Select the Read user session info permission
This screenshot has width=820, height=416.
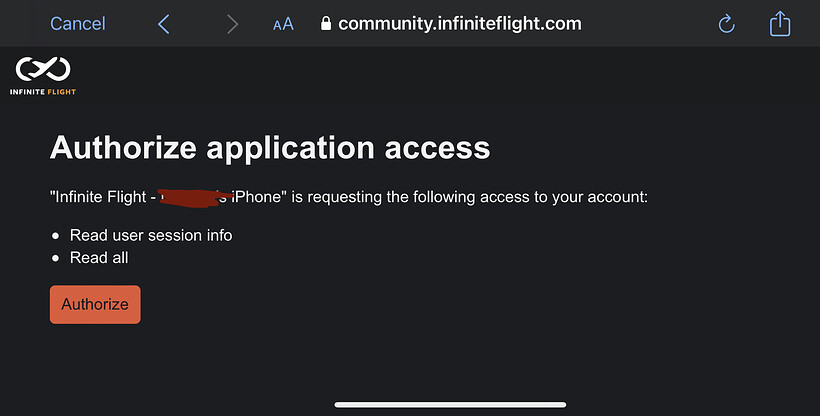pyautogui.click(x=151, y=235)
